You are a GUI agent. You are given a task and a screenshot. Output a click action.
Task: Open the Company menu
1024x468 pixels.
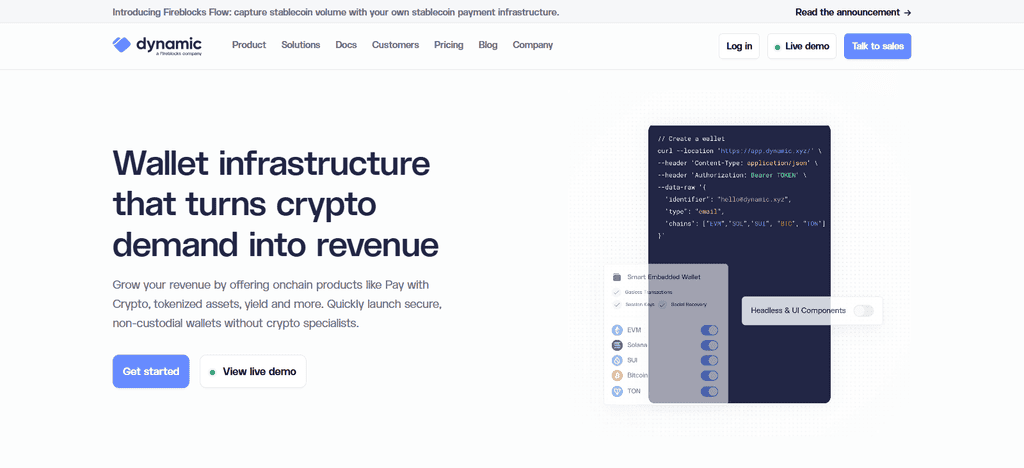coord(533,45)
